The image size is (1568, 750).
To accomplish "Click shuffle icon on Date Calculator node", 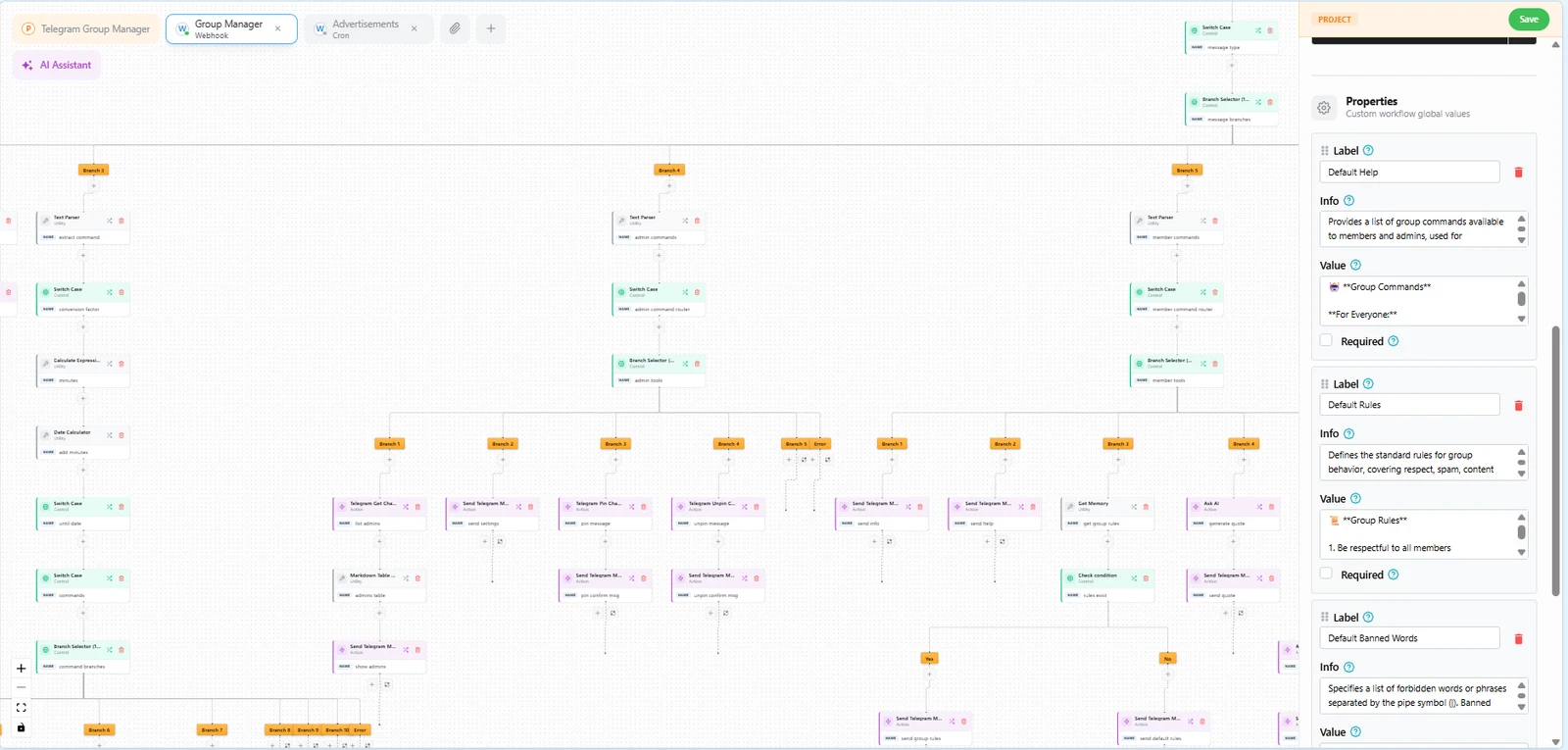I will [x=110, y=435].
